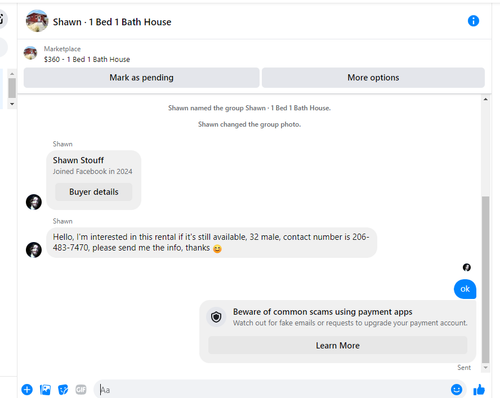Click Shawn's message about the rental

(211, 243)
